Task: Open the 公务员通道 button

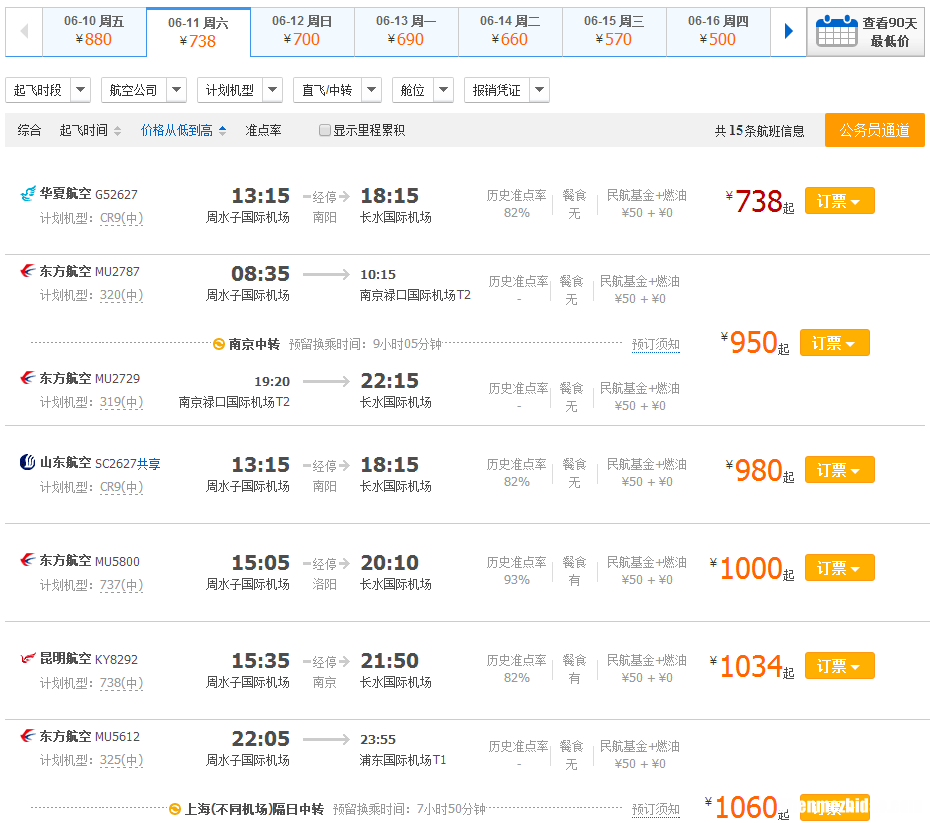Action: pos(874,130)
